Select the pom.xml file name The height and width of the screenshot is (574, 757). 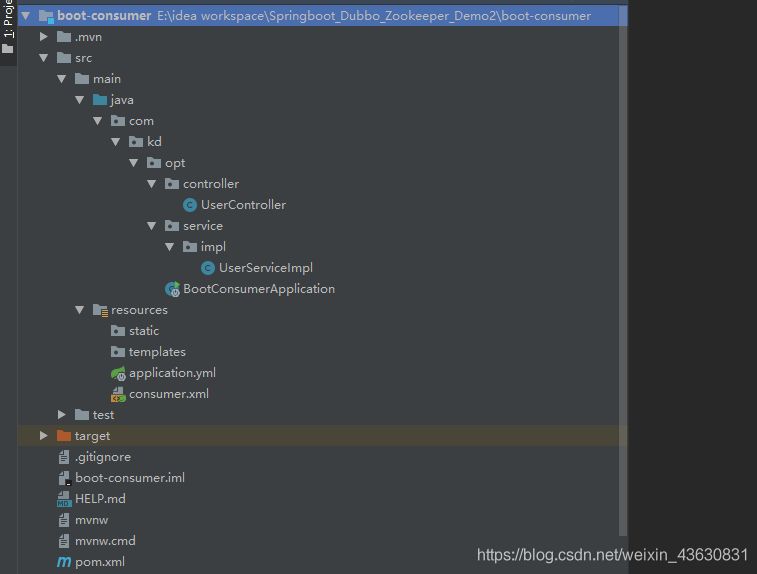pyautogui.click(x=100, y=562)
